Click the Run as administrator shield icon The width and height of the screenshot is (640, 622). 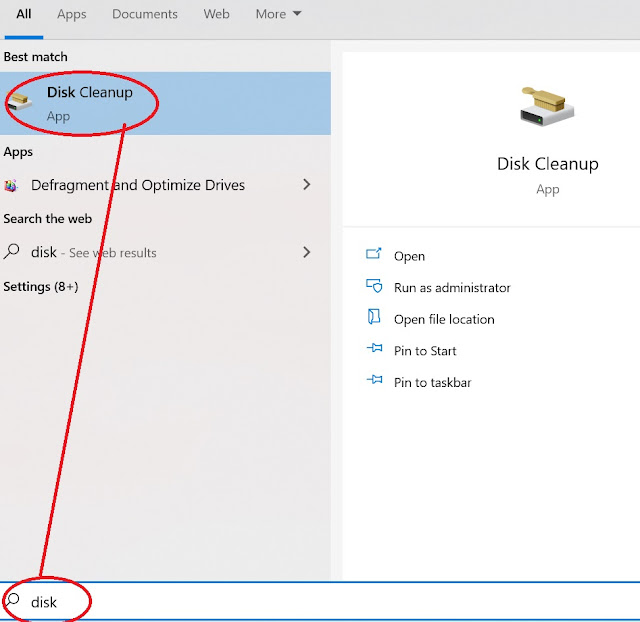[374, 286]
